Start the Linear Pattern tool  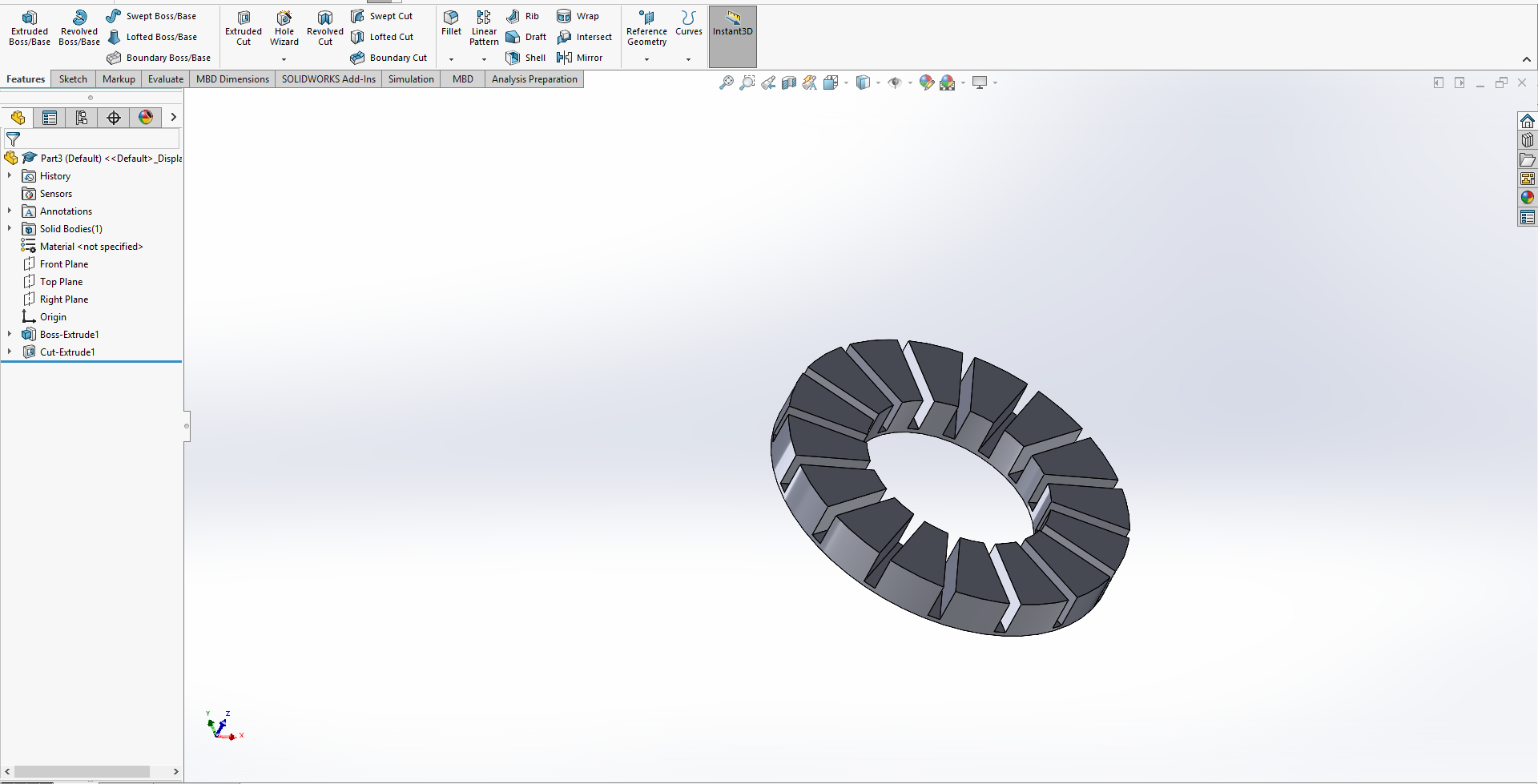click(484, 28)
